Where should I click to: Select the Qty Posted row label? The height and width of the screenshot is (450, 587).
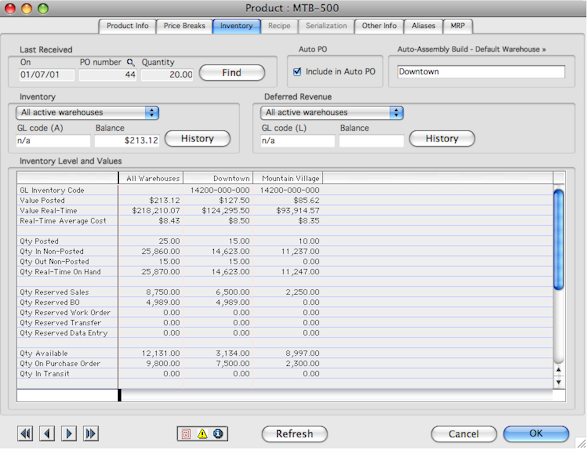pos(39,241)
